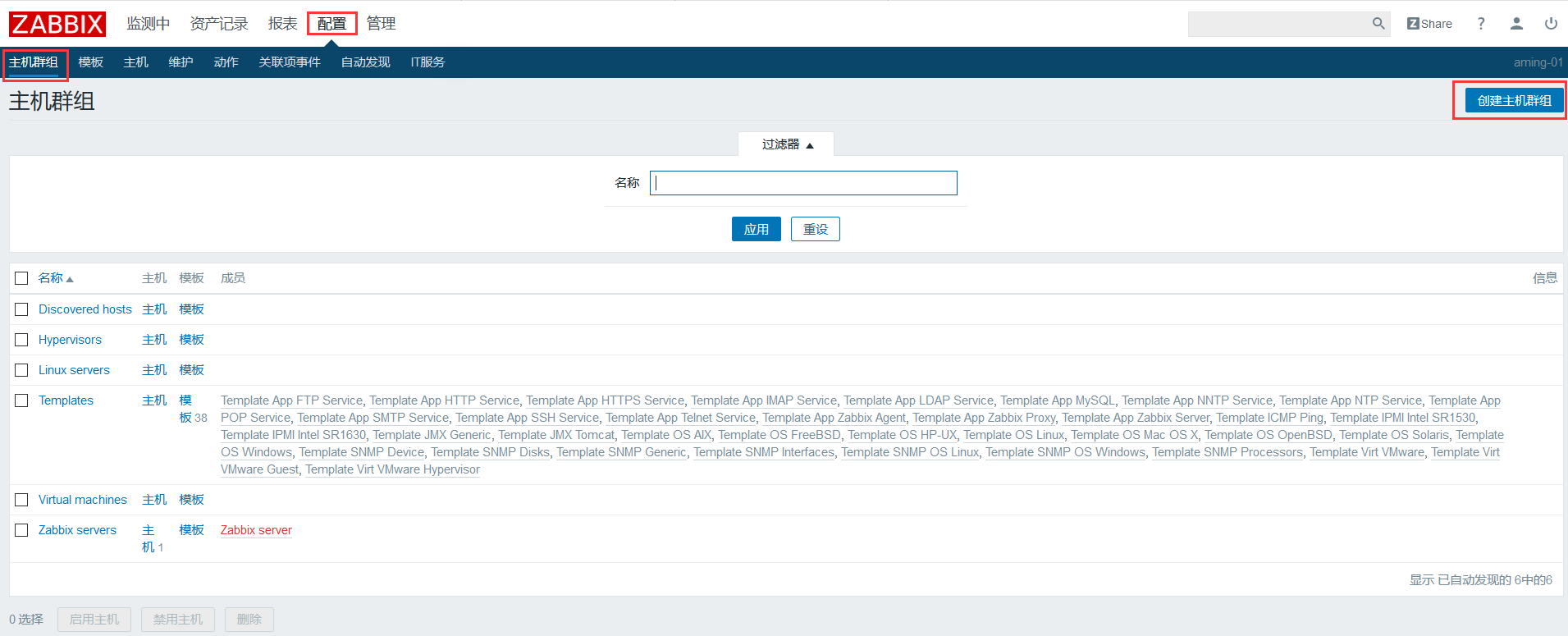Open the 报表 top menu

pyautogui.click(x=283, y=24)
